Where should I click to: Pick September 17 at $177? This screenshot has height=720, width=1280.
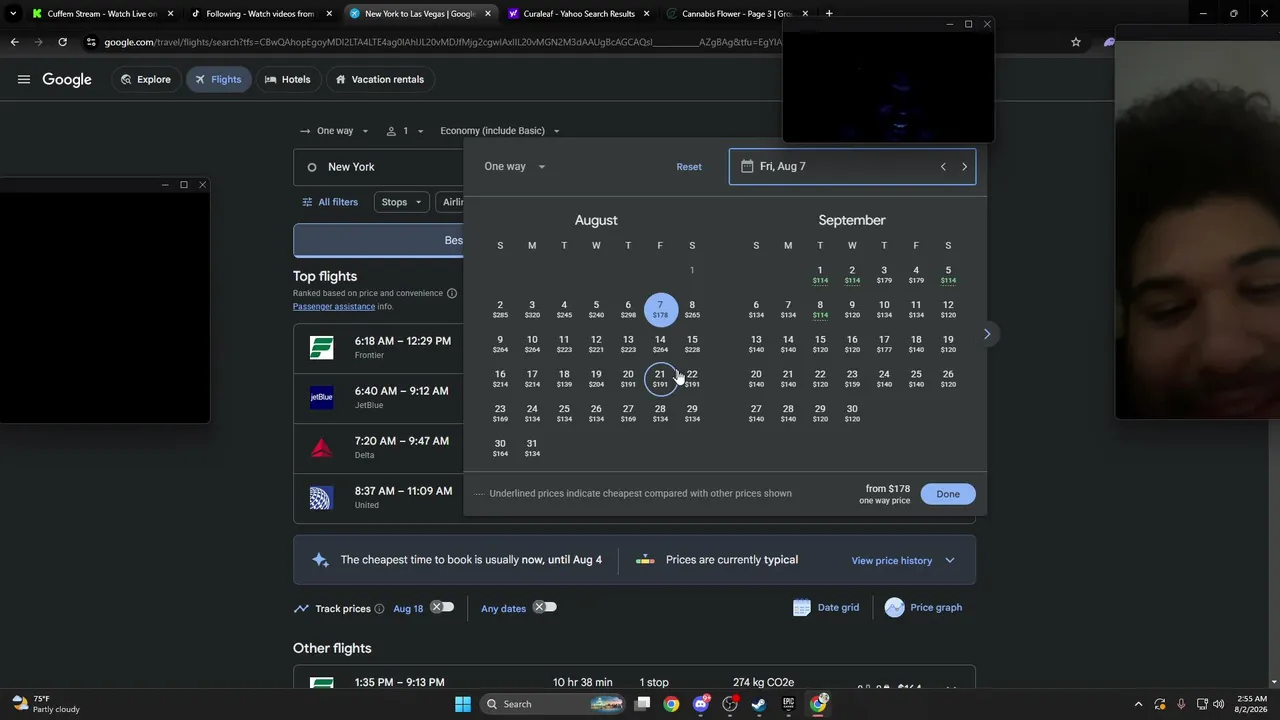click(884, 344)
